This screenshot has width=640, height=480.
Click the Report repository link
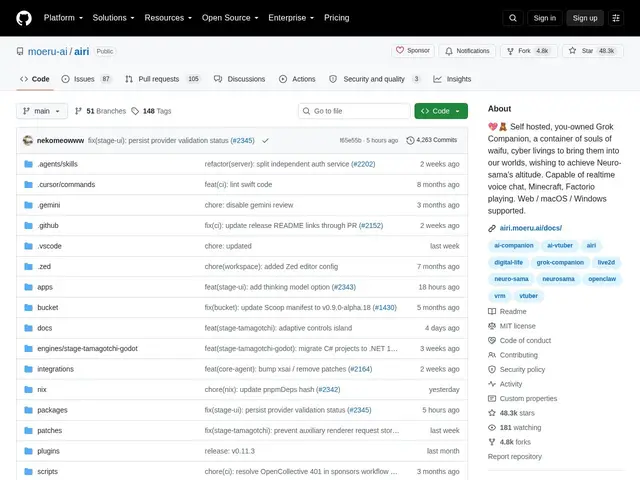coord(515,457)
